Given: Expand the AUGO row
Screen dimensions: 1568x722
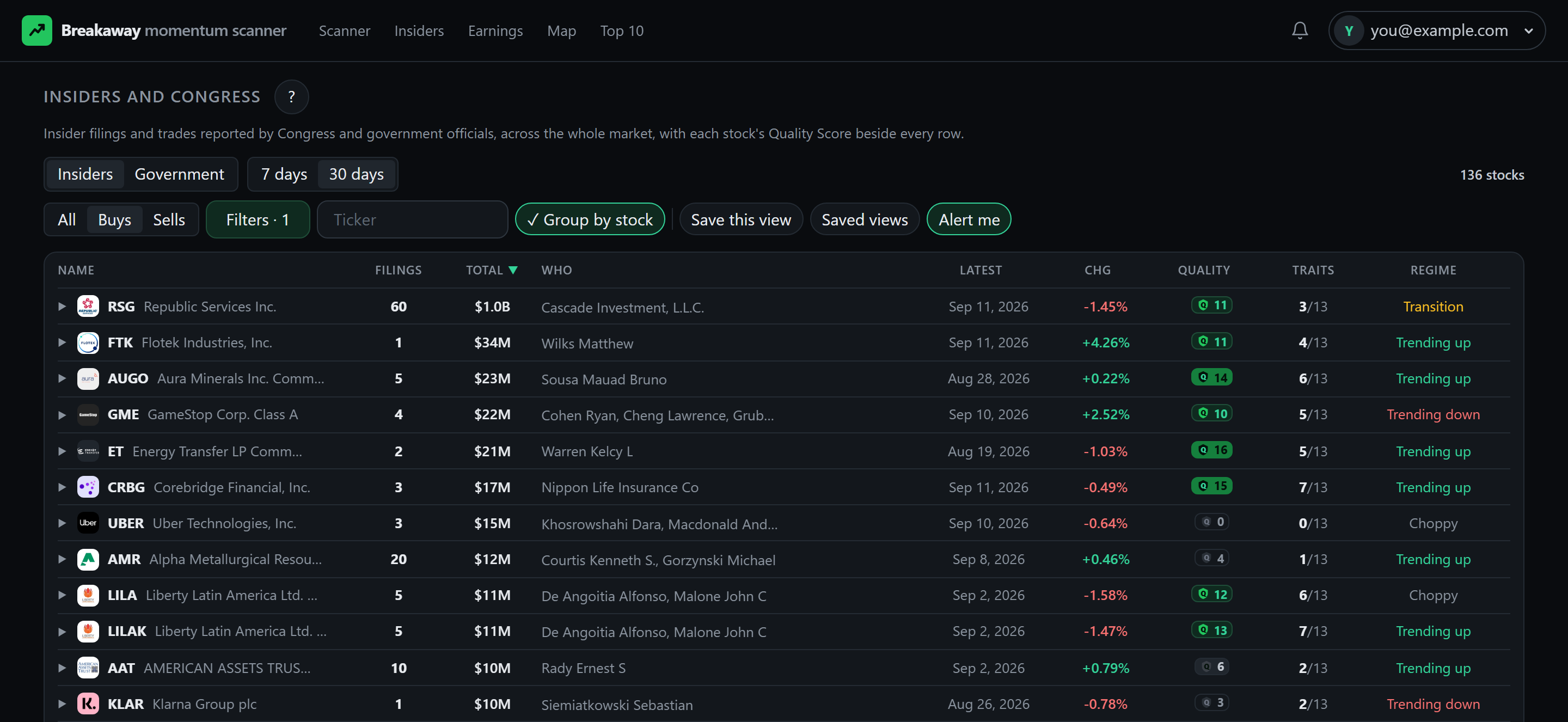Looking at the screenshot, I should pyautogui.click(x=62, y=378).
